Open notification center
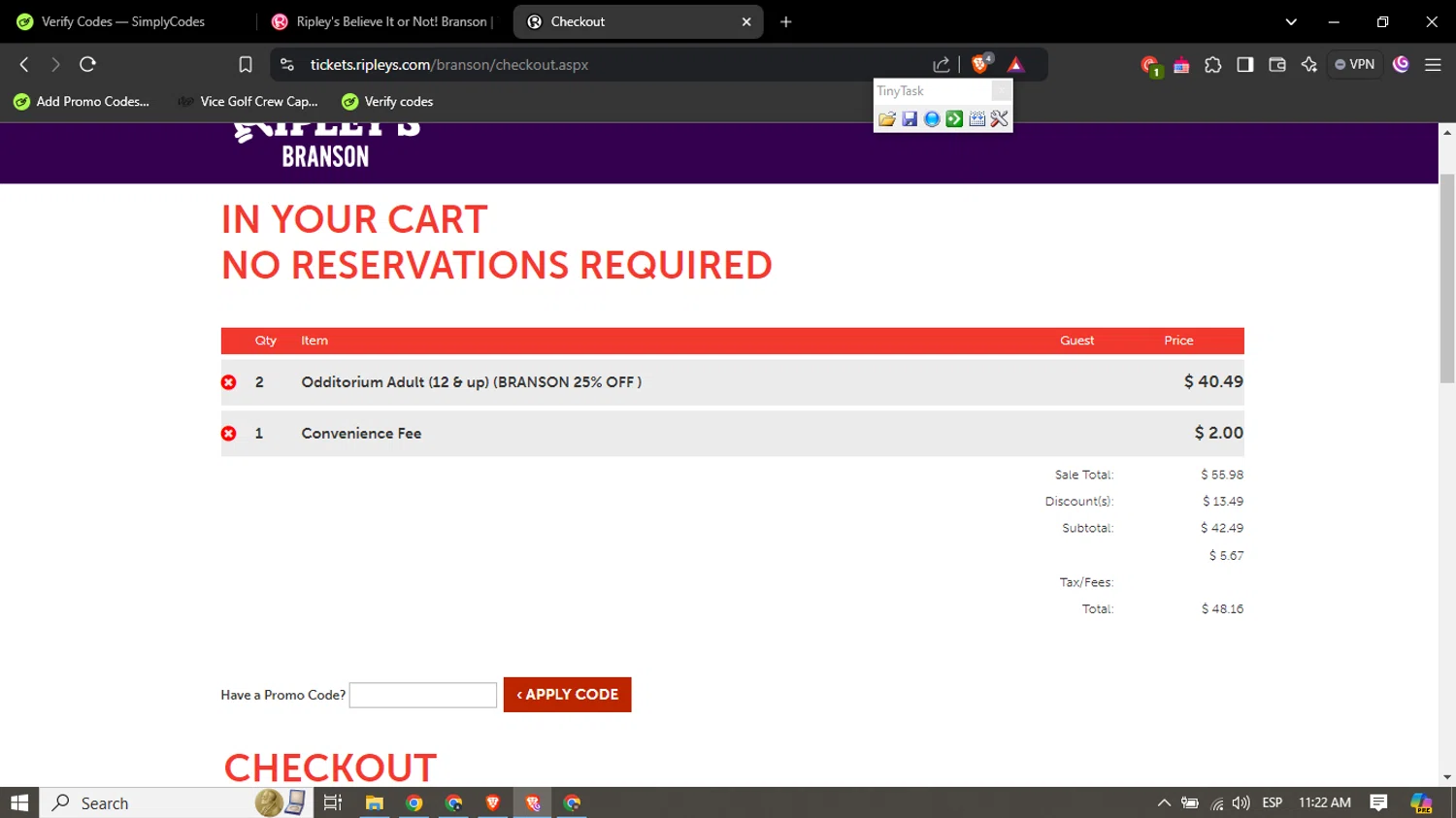The width and height of the screenshot is (1456, 818). tap(1378, 802)
